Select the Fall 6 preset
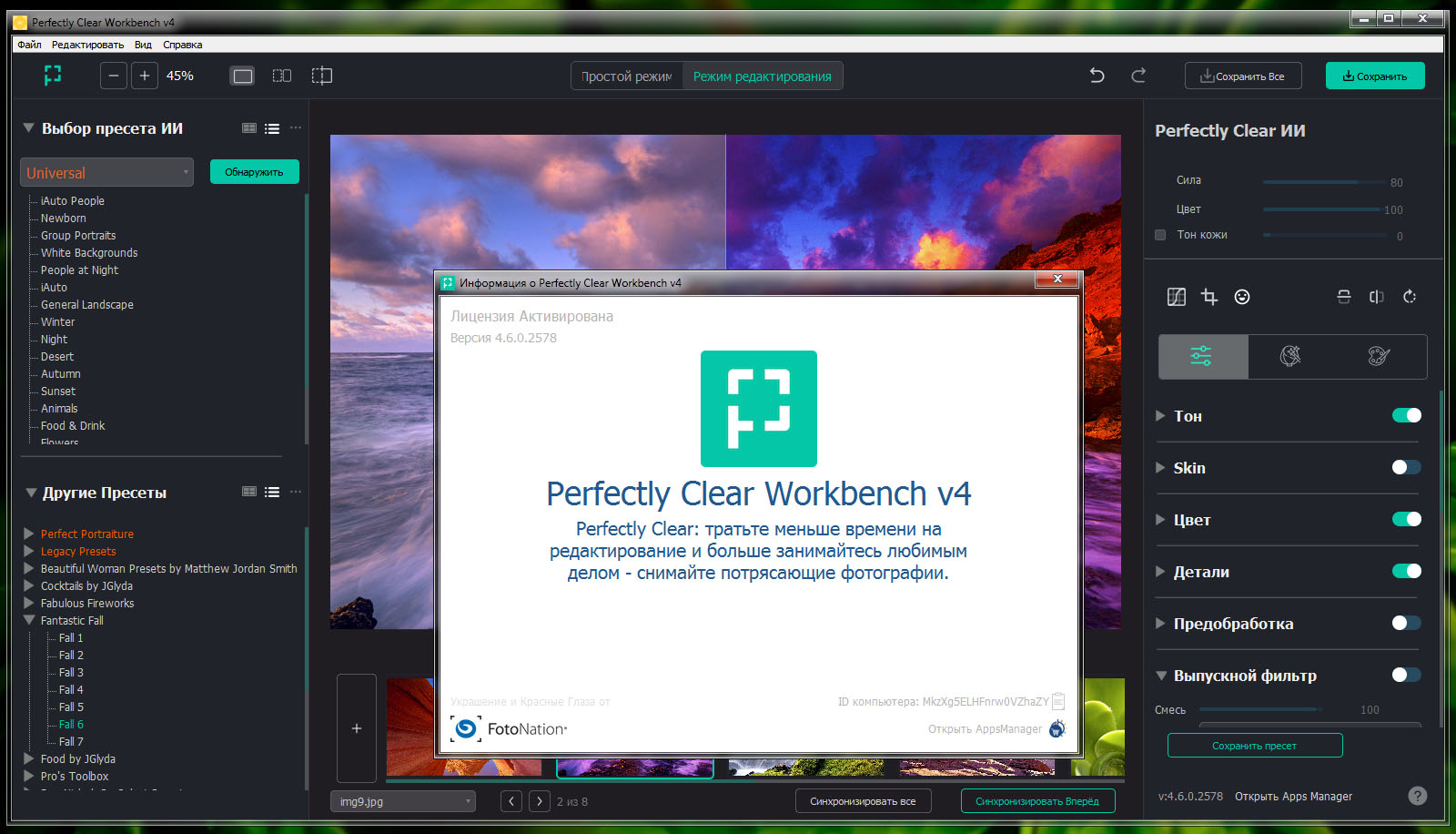Screen dimensions: 1456x834 pos(71,724)
